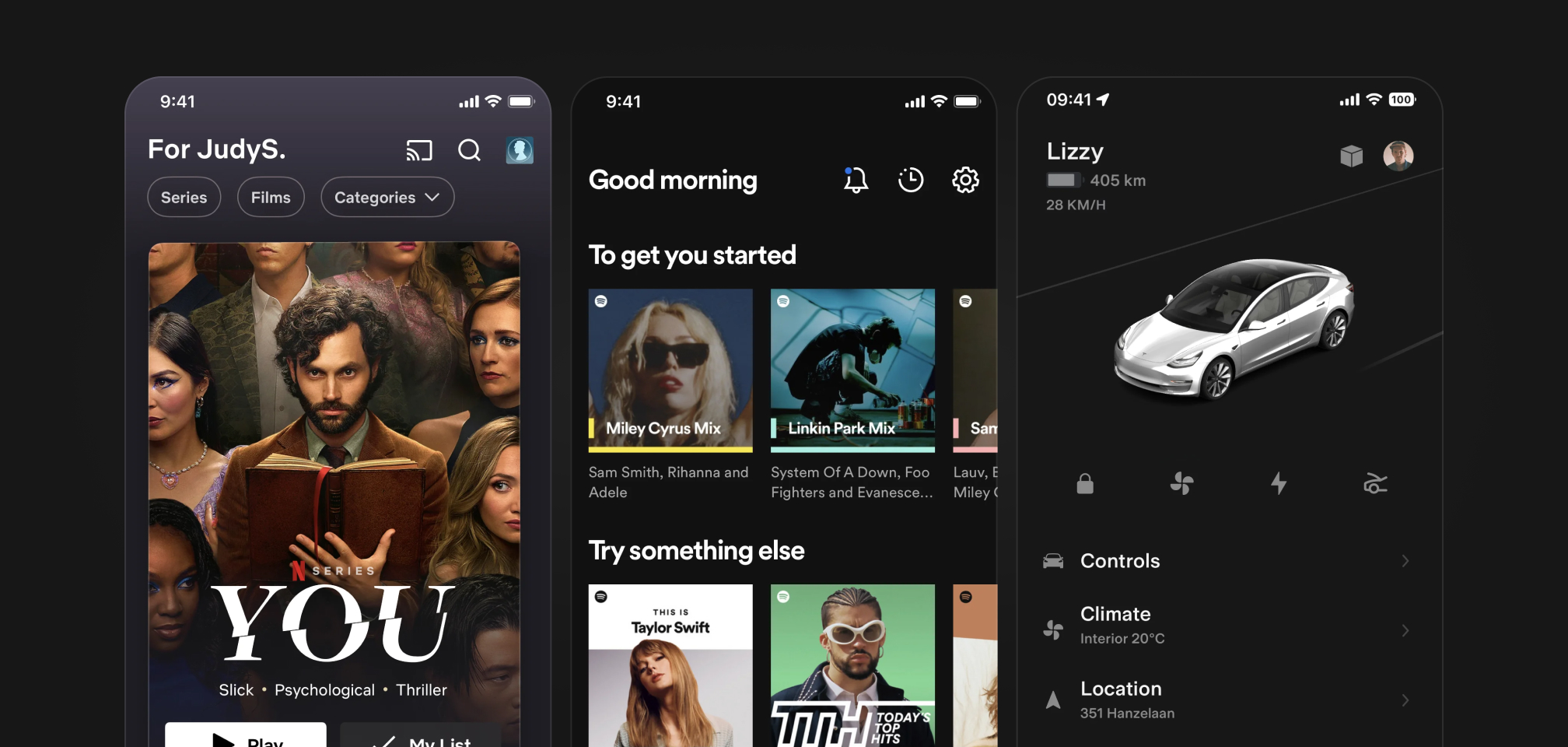Click the "Interior 20°C" text
The width and height of the screenshot is (1568, 747).
(1122, 639)
